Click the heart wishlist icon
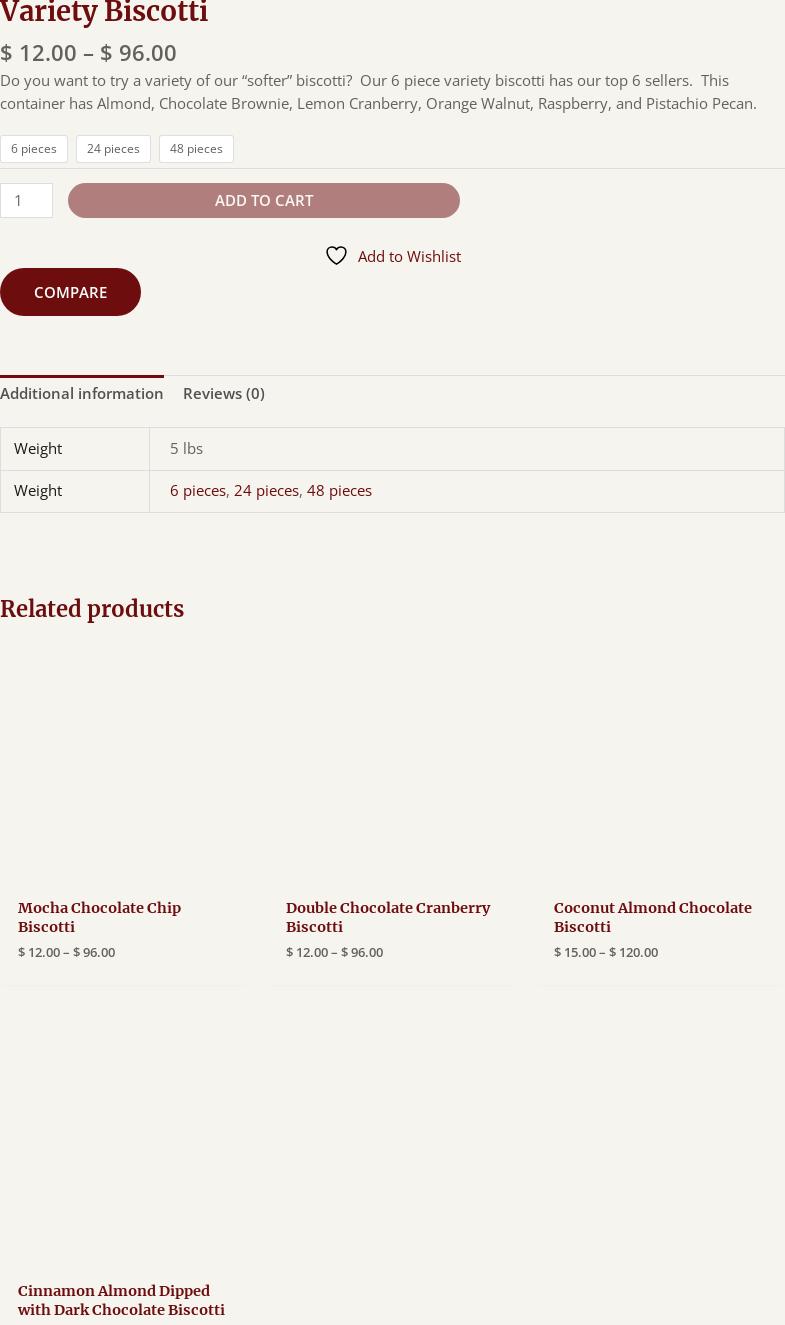Screen dimensions: 785x1325 click(x=336, y=256)
